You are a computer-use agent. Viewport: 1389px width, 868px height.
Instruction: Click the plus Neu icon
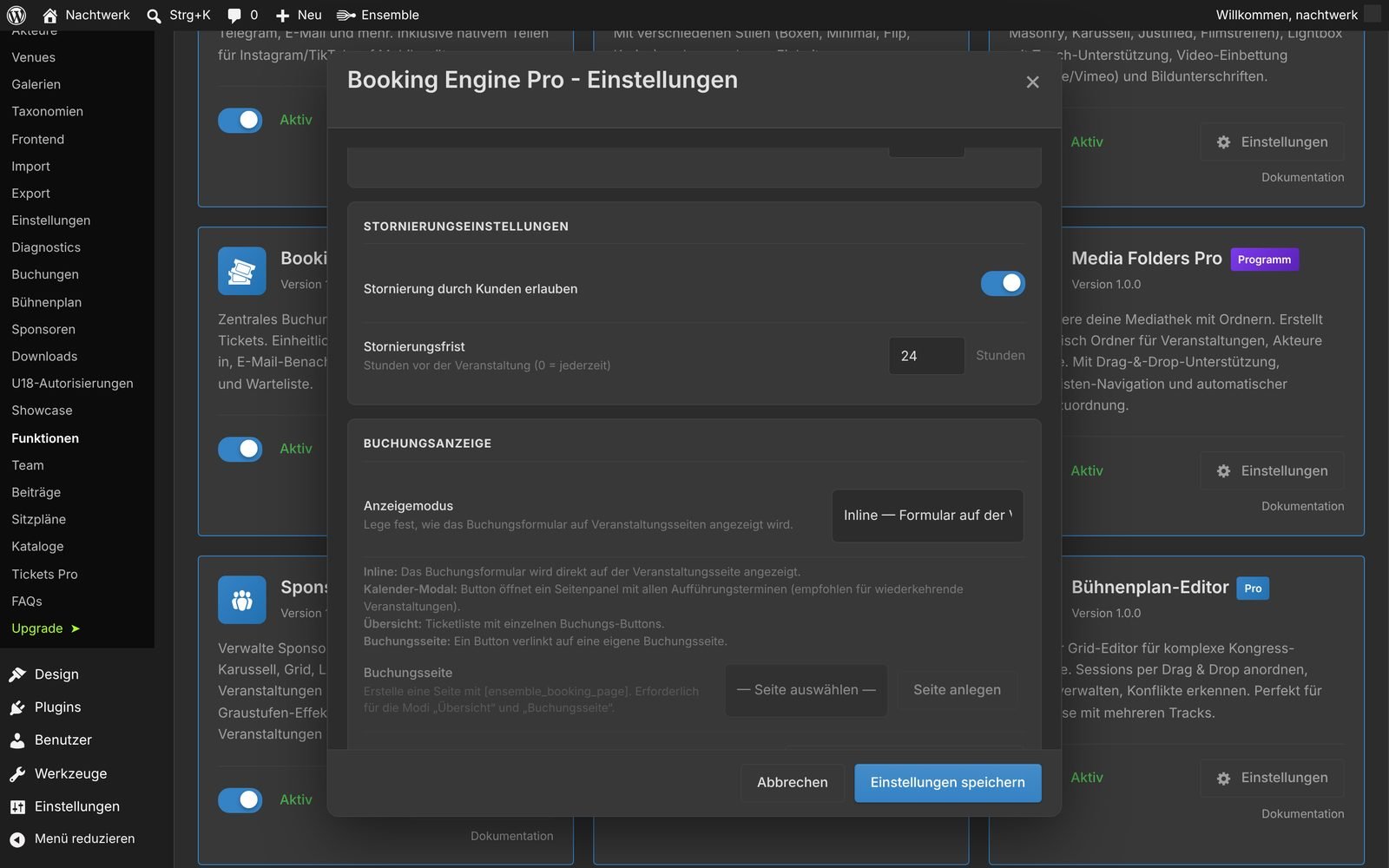(x=282, y=16)
